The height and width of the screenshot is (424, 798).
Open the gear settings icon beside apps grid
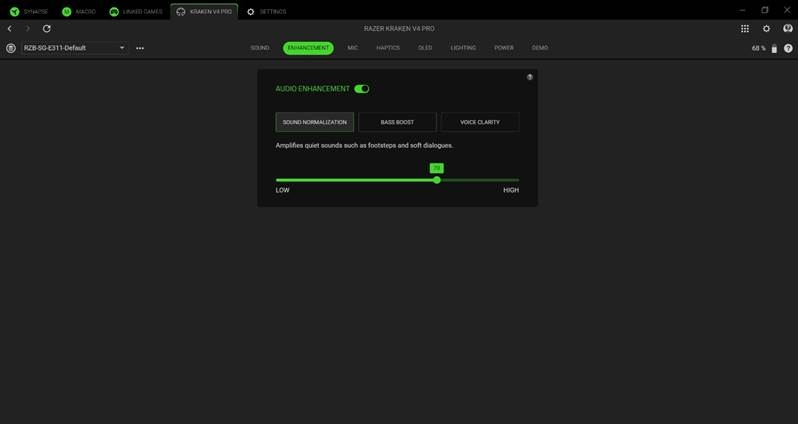766,29
